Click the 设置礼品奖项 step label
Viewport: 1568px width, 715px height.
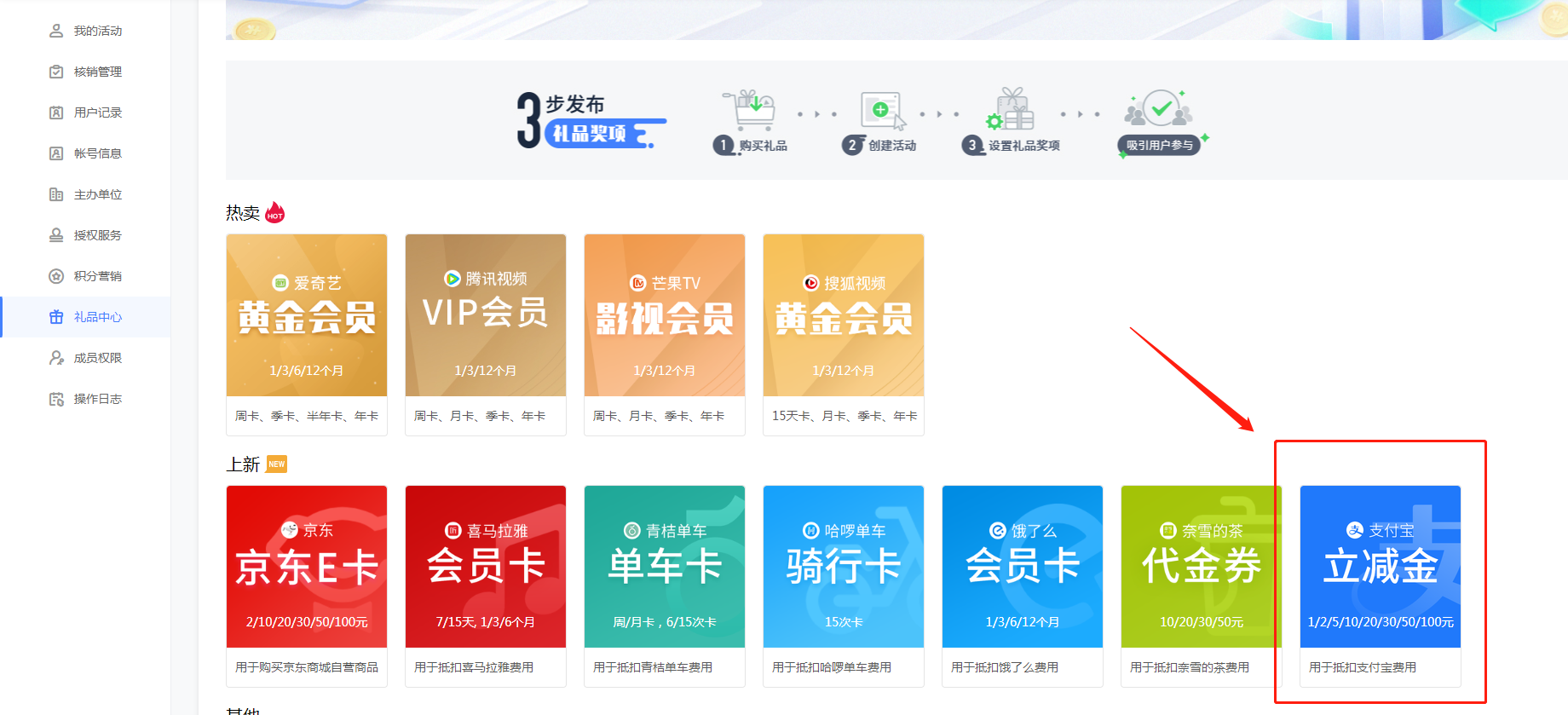click(x=1024, y=146)
